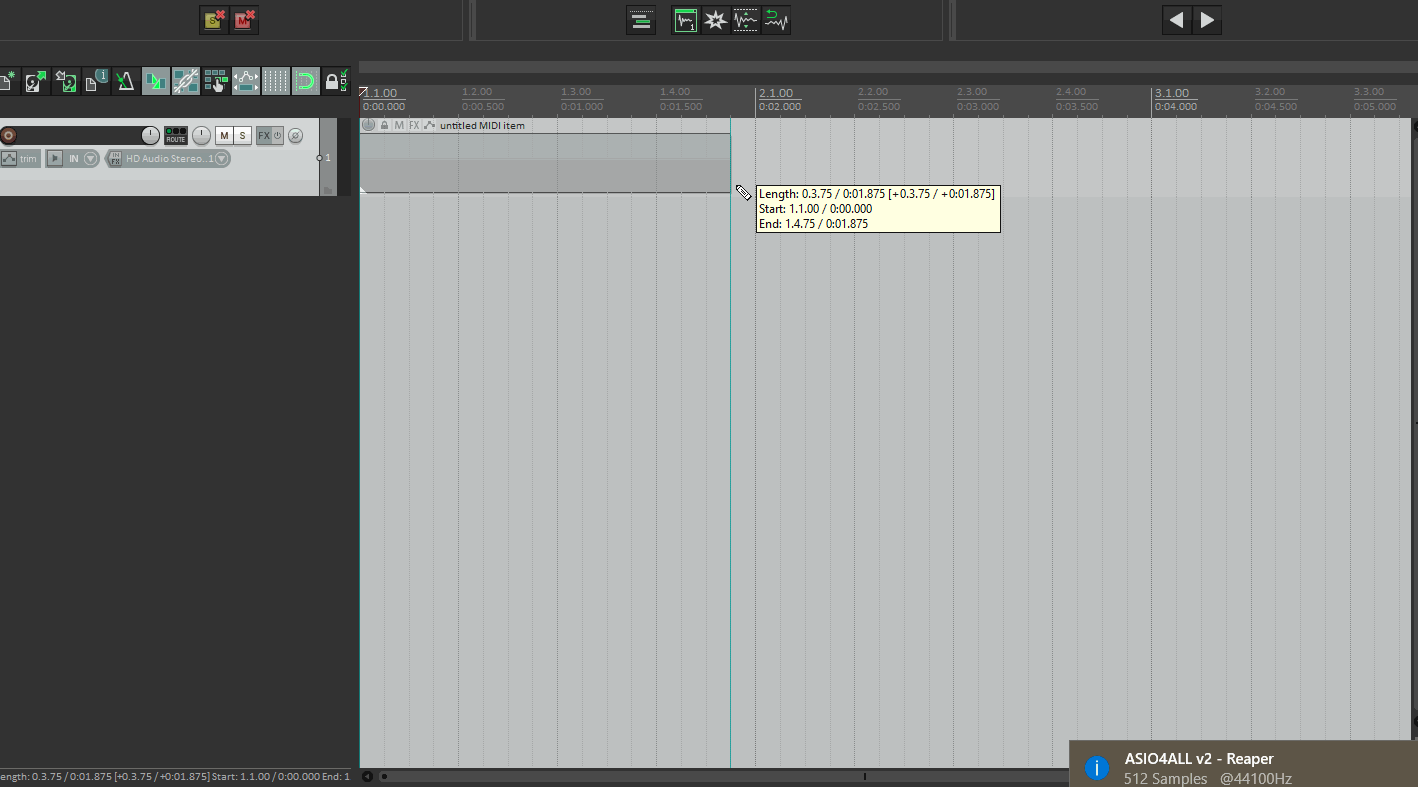Toggle MIDI item power mute icon

368,125
